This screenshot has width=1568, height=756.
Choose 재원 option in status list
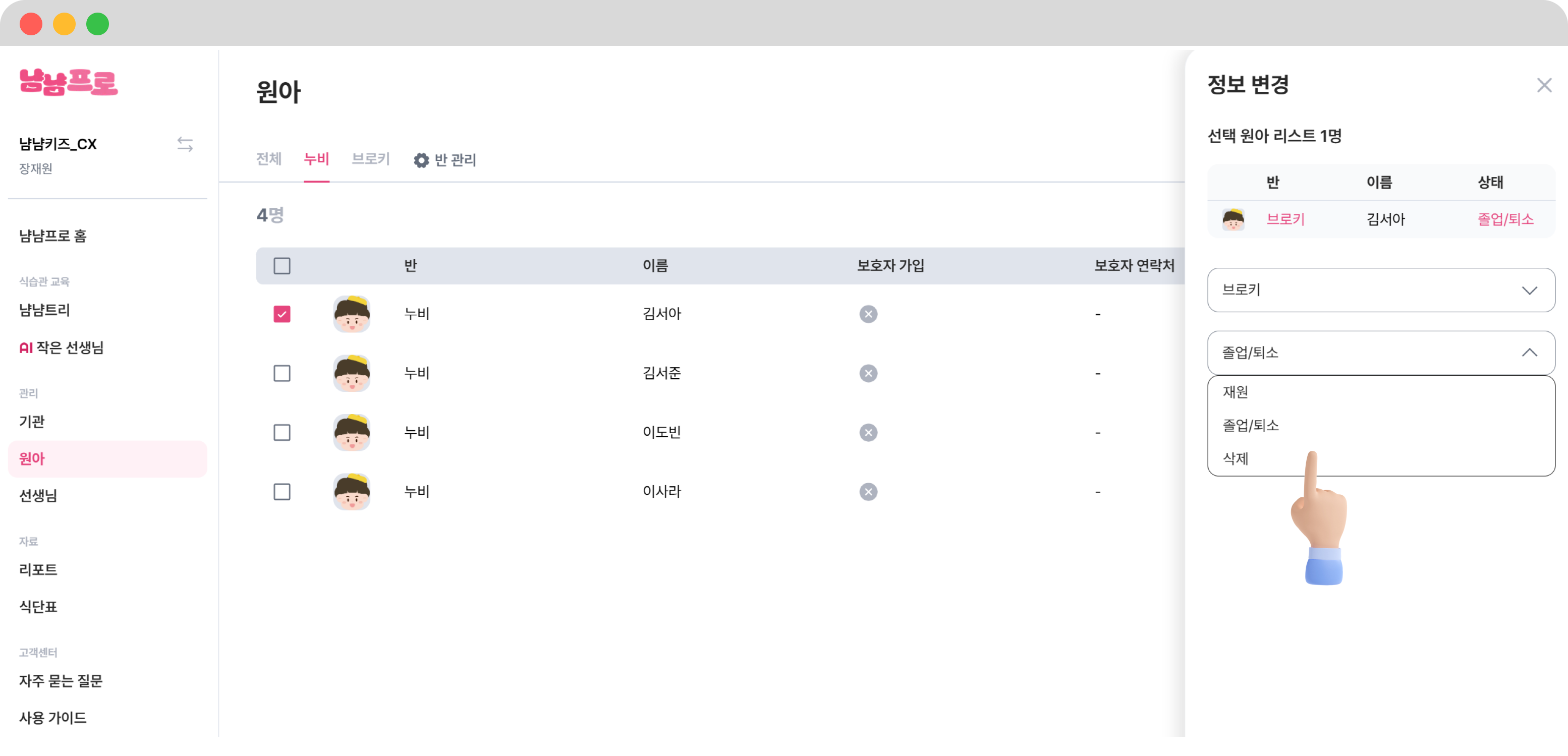[1236, 392]
